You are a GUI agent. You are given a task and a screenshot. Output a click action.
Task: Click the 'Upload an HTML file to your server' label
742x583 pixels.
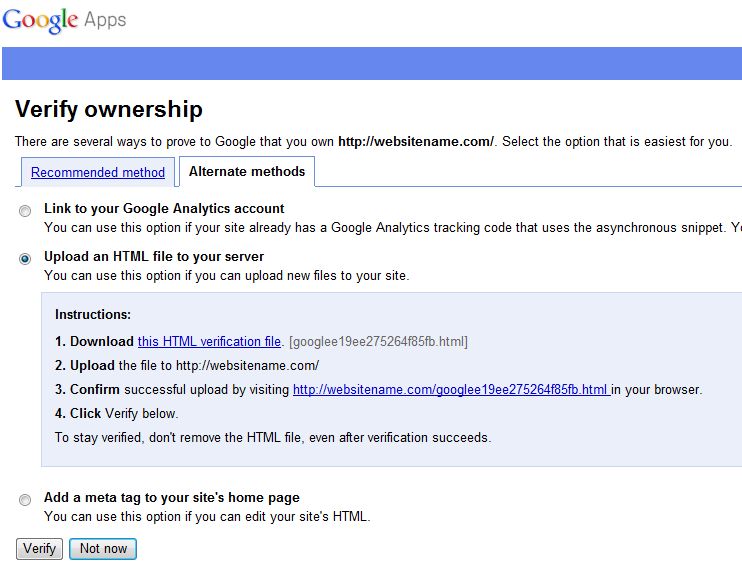pyautogui.click(x=154, y=256)
